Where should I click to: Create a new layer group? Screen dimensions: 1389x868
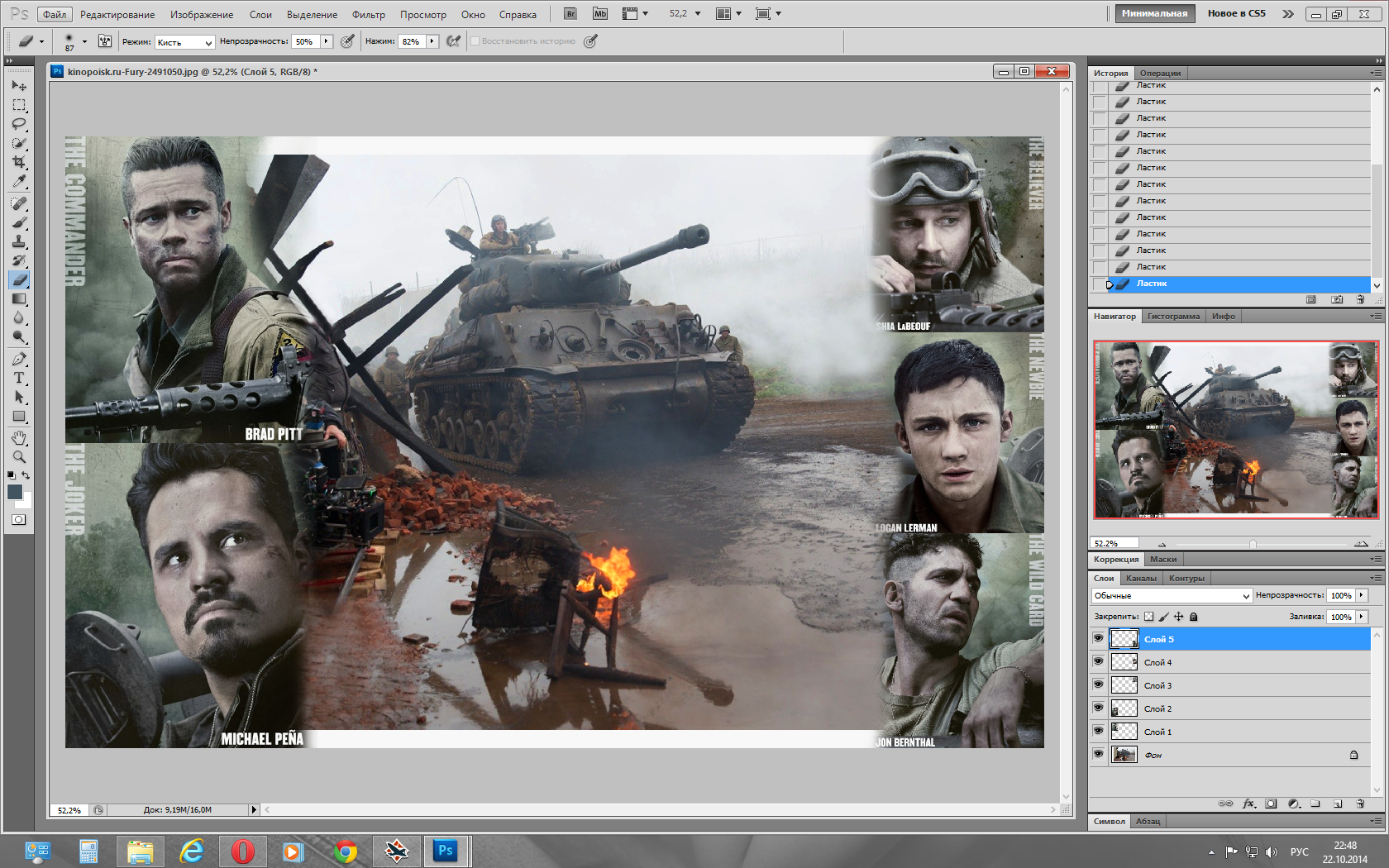[x=1315, y=804]
